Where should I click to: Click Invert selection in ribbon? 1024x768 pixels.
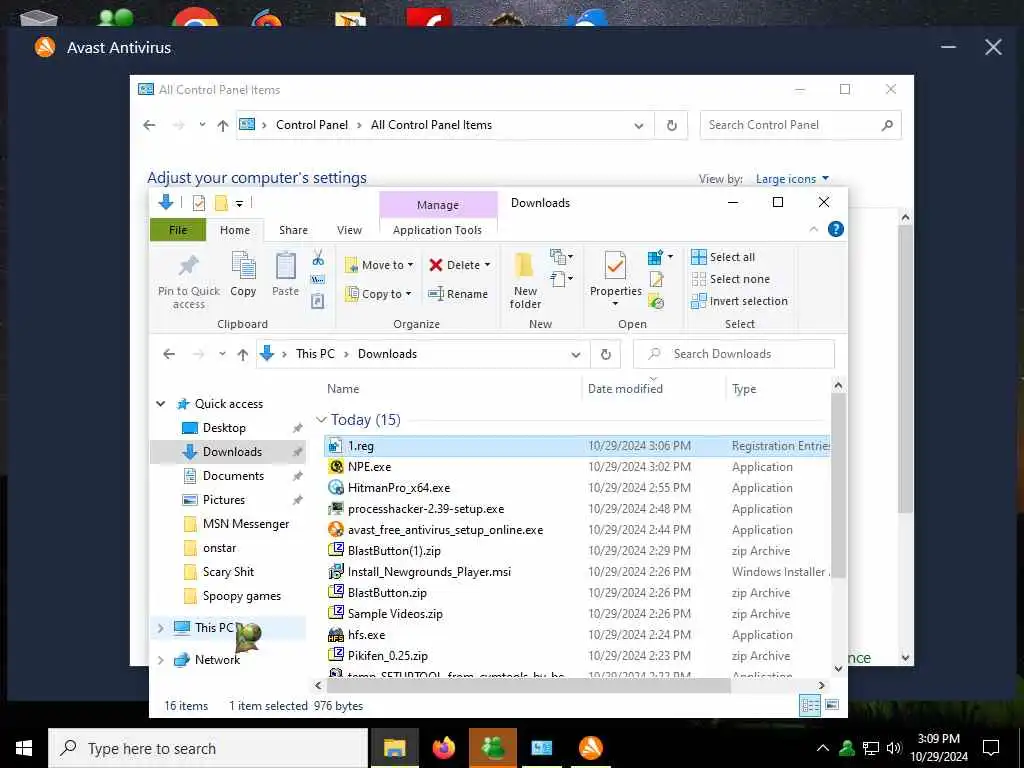[739, 301]
